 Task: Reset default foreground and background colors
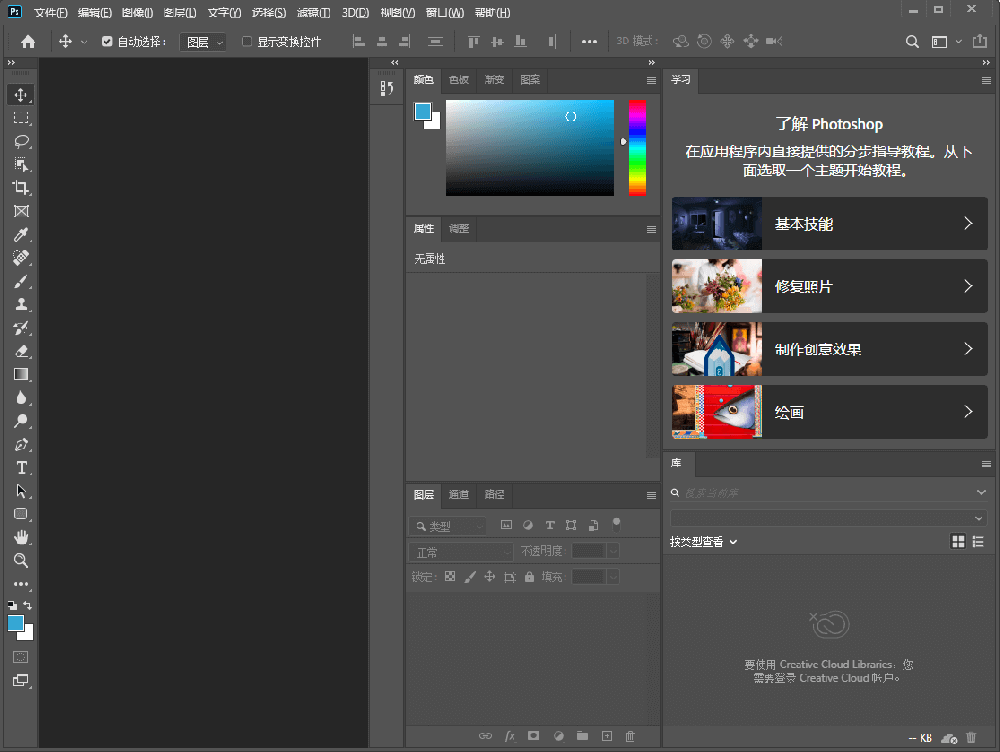pos(12,605)
